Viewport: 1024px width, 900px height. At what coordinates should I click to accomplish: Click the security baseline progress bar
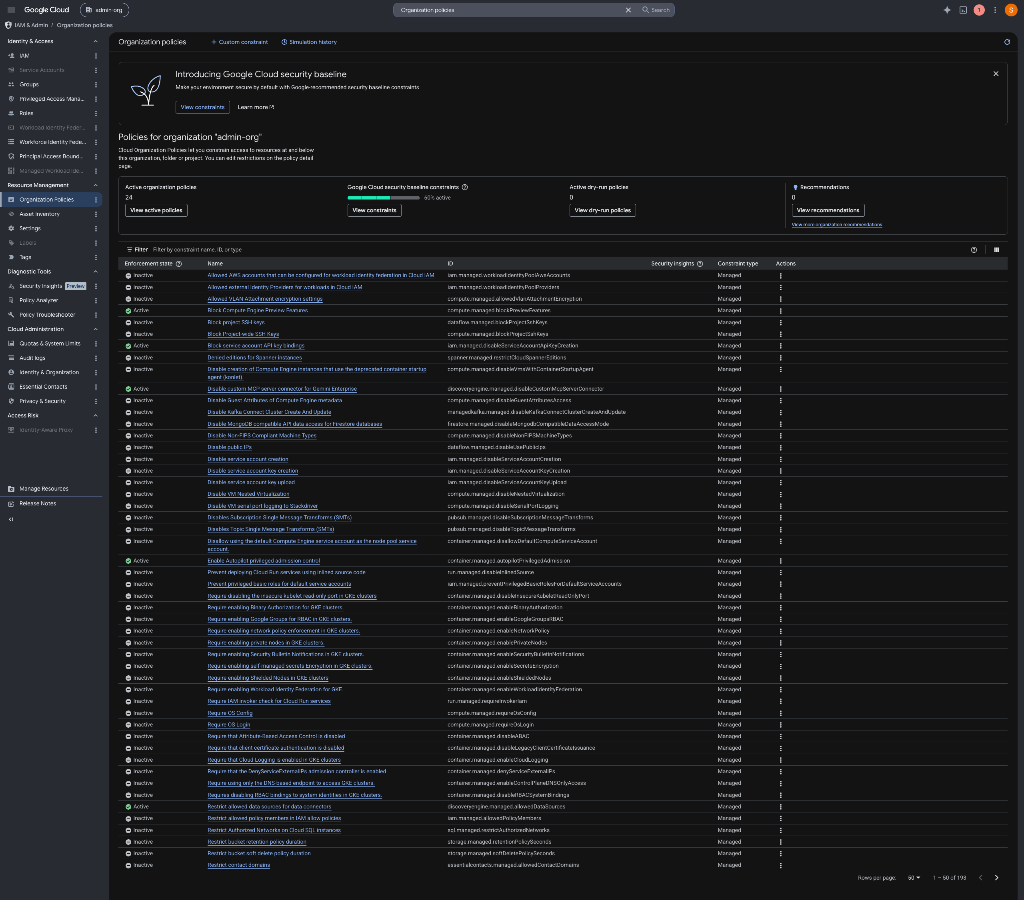coord(383,198)
